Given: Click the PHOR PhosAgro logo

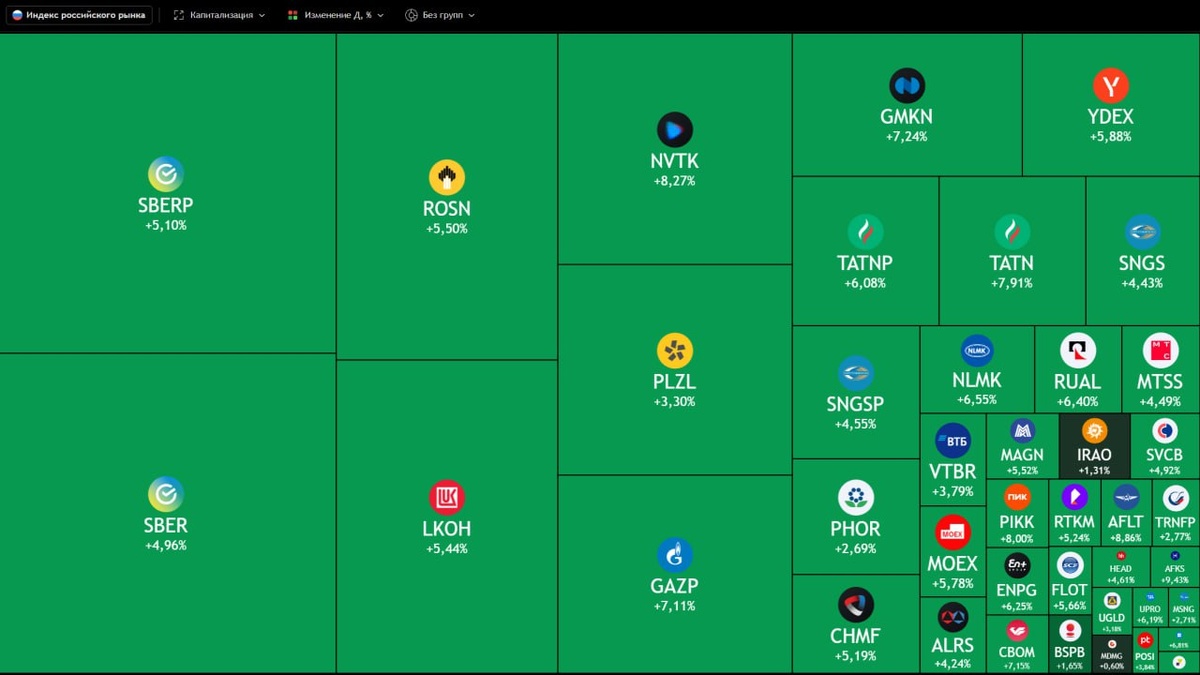Looking at the screenshot, I should tap(856, 497).
